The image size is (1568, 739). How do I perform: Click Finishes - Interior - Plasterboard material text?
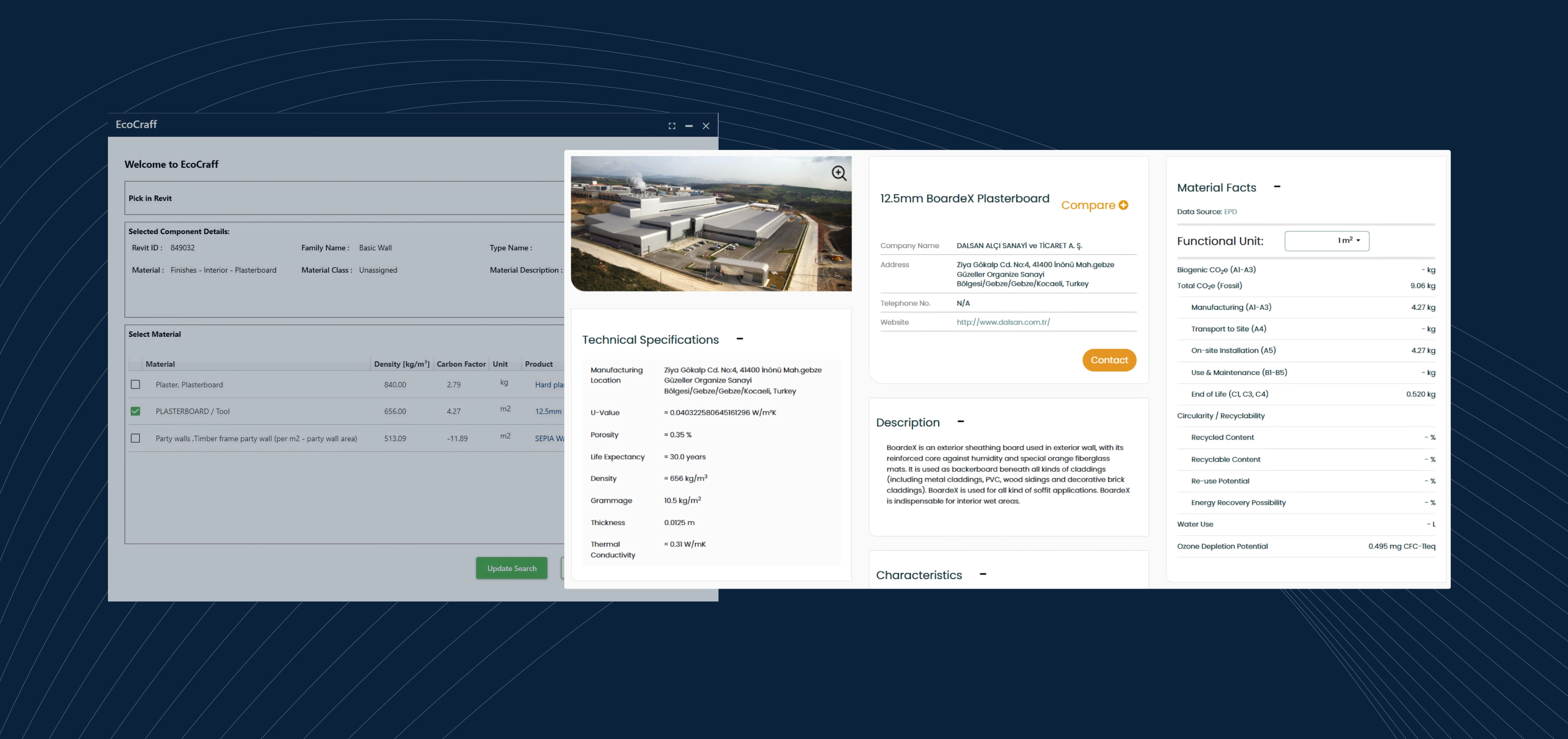tap(224, 270)
